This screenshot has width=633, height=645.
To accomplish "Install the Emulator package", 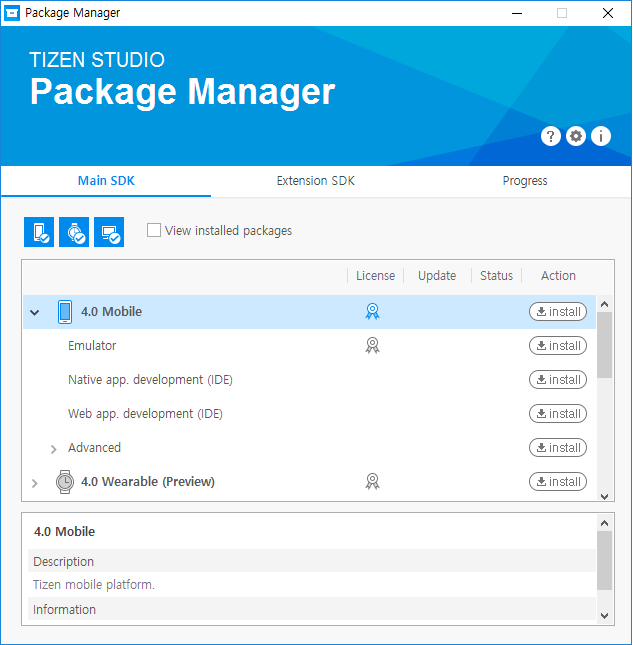I will (x=558, y=345).
